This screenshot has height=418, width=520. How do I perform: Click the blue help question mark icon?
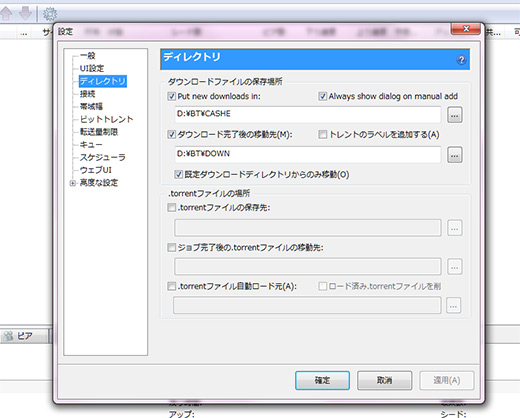pyautogui.click(x=461, y=60)
